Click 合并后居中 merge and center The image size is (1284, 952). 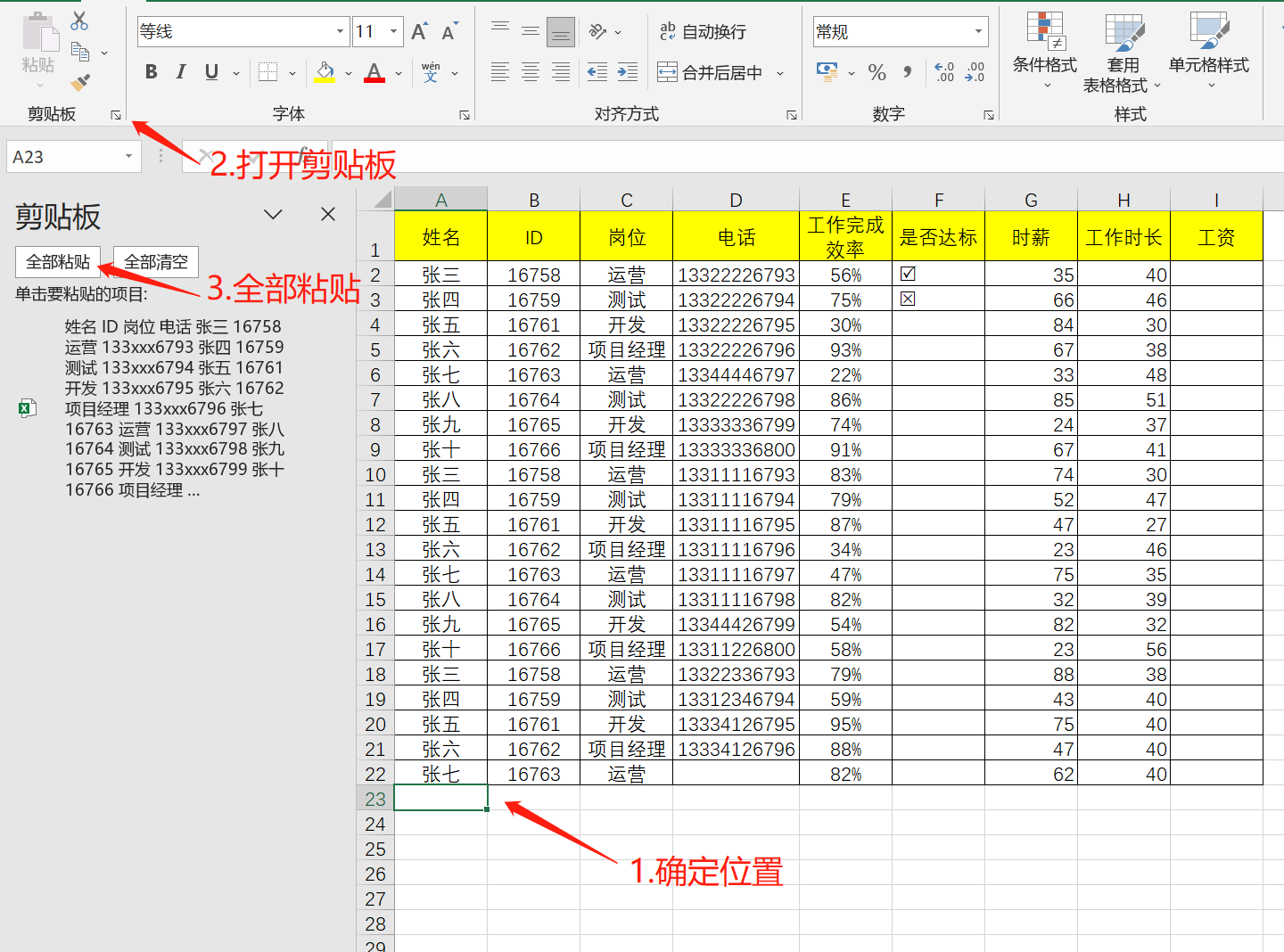711,72
